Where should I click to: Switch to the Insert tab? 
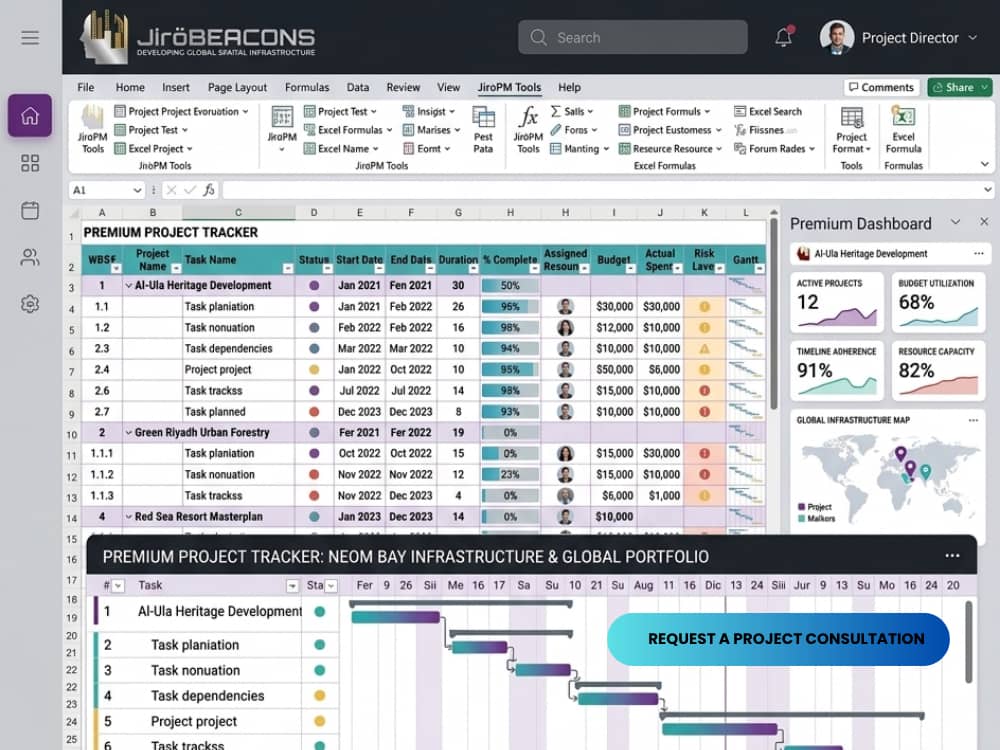[175, 87]
